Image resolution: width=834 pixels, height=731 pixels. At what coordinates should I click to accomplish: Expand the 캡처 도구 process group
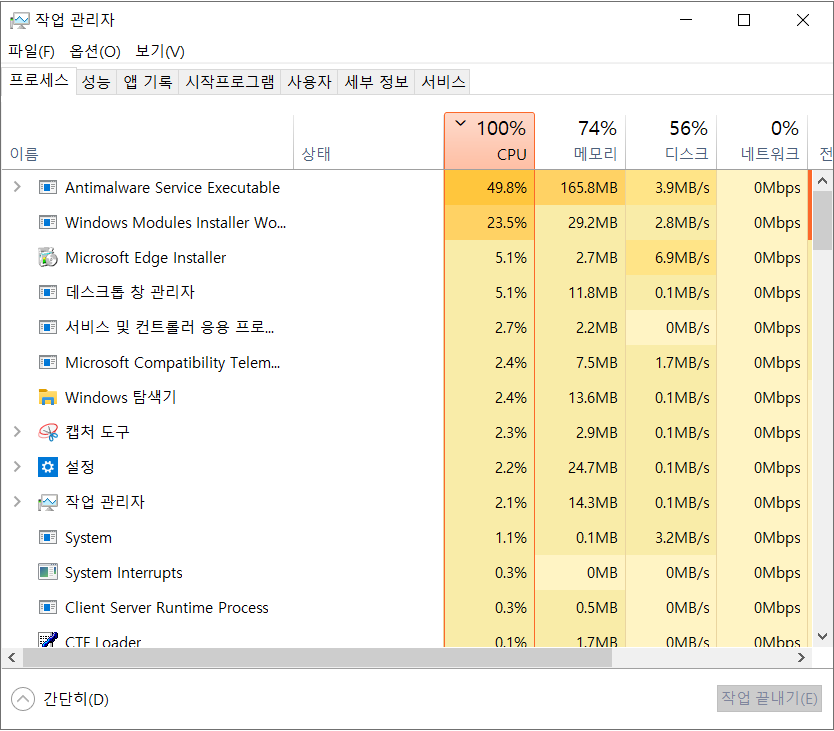17,431
